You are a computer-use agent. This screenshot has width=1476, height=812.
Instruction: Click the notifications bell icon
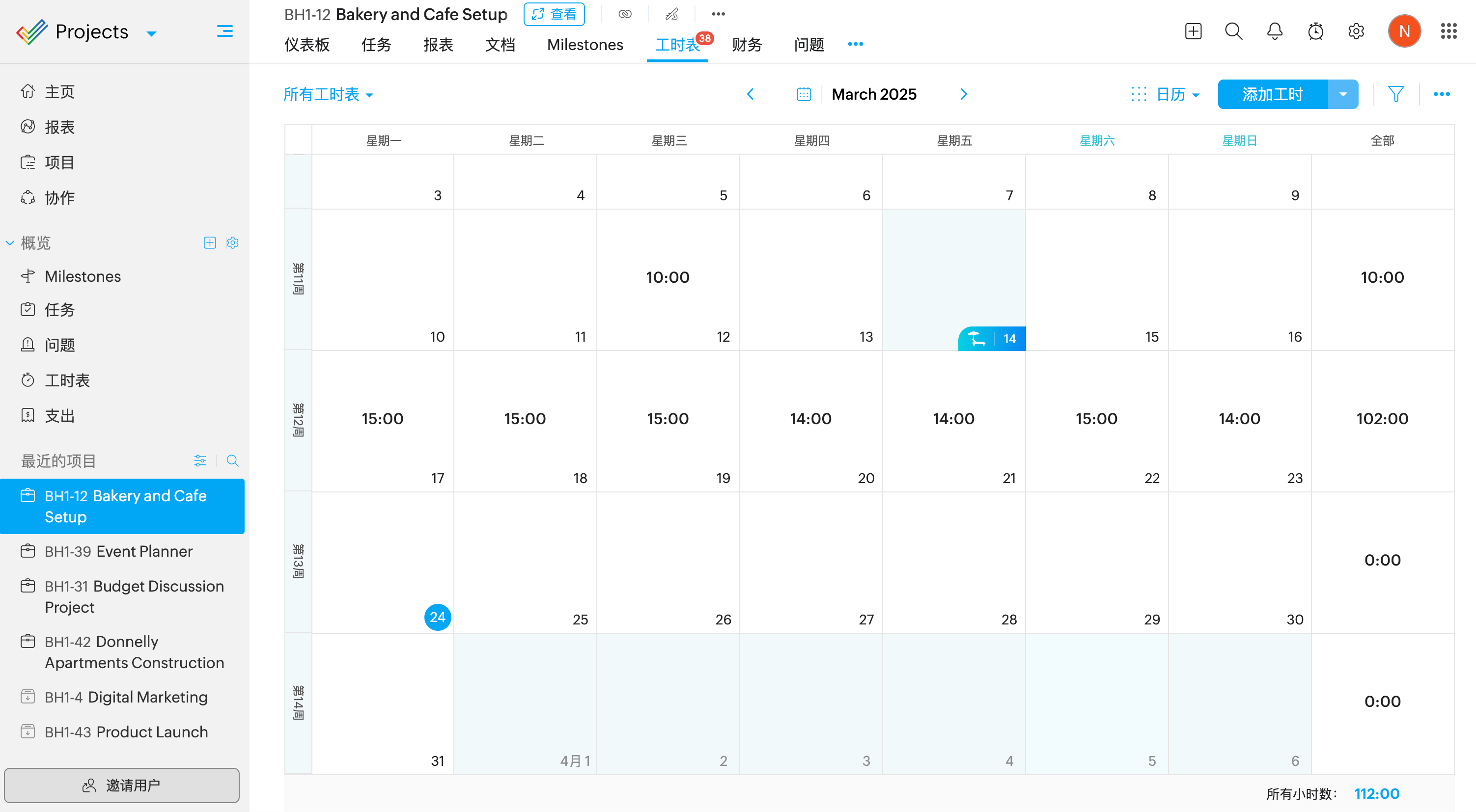[x=1274, y=31]
